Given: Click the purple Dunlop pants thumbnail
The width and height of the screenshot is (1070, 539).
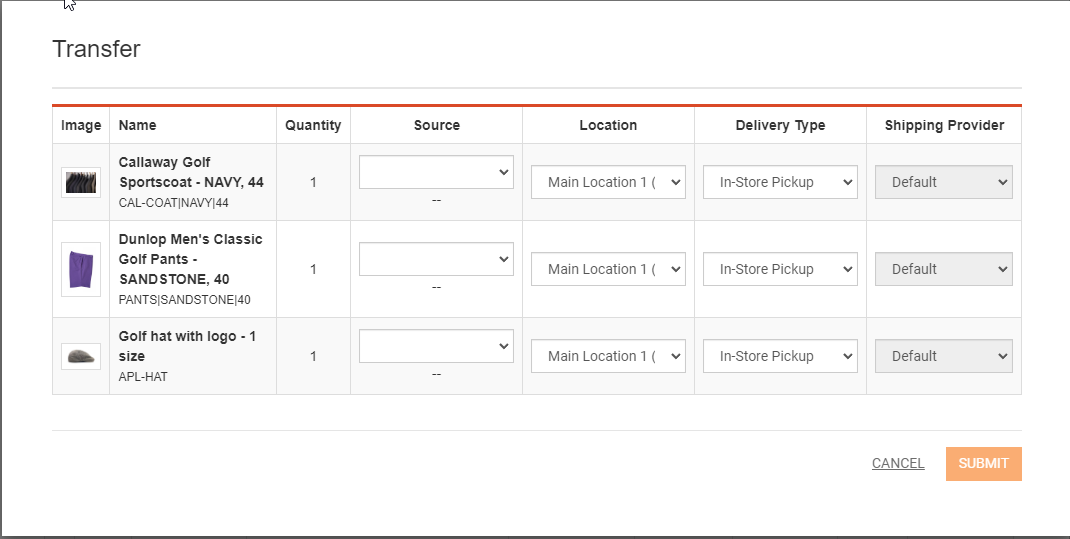Looking at the screenshot, I should pyautogui.click(x=81, y=270).
